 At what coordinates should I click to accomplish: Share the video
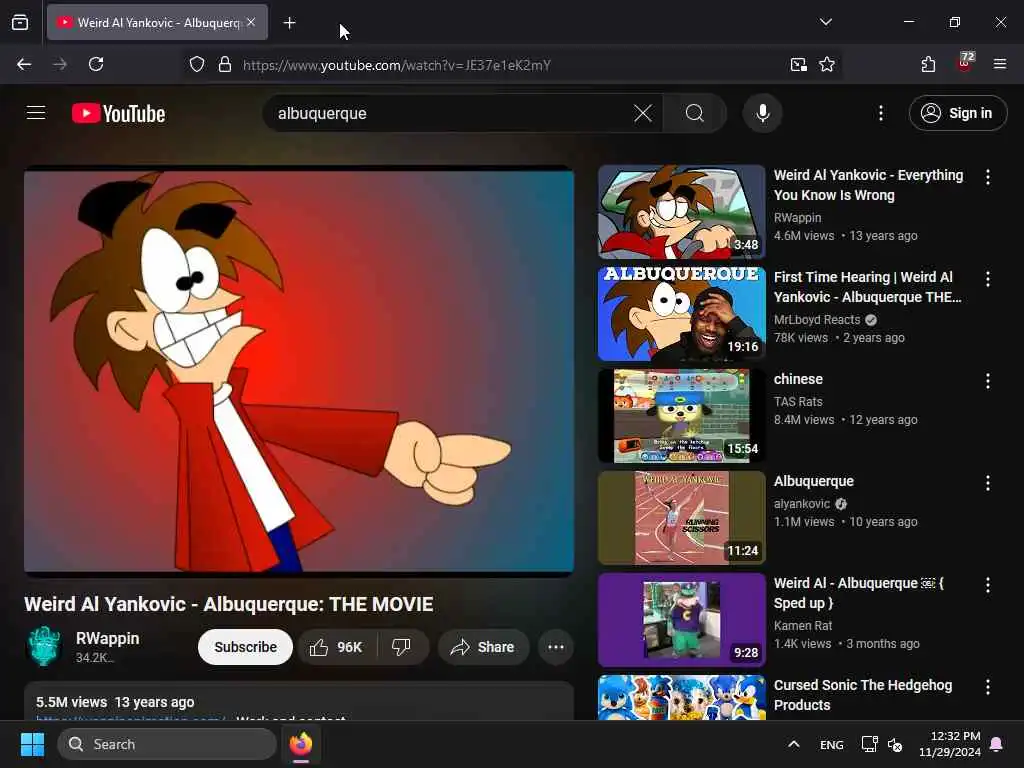483,647
